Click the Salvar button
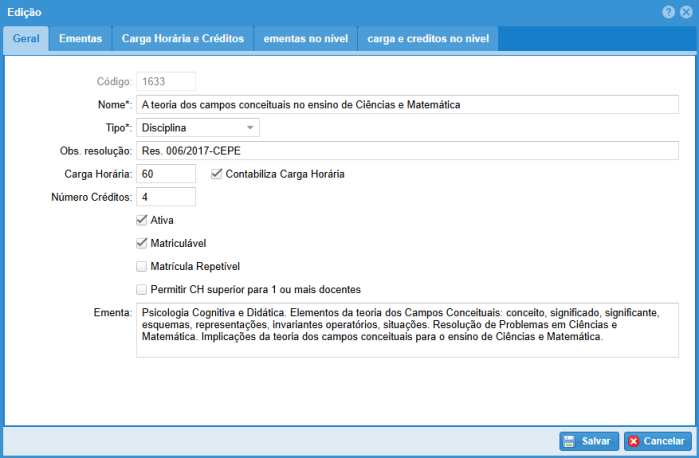Image resolution: width=699 pixels, height=458 pixels. pos(587,441)
